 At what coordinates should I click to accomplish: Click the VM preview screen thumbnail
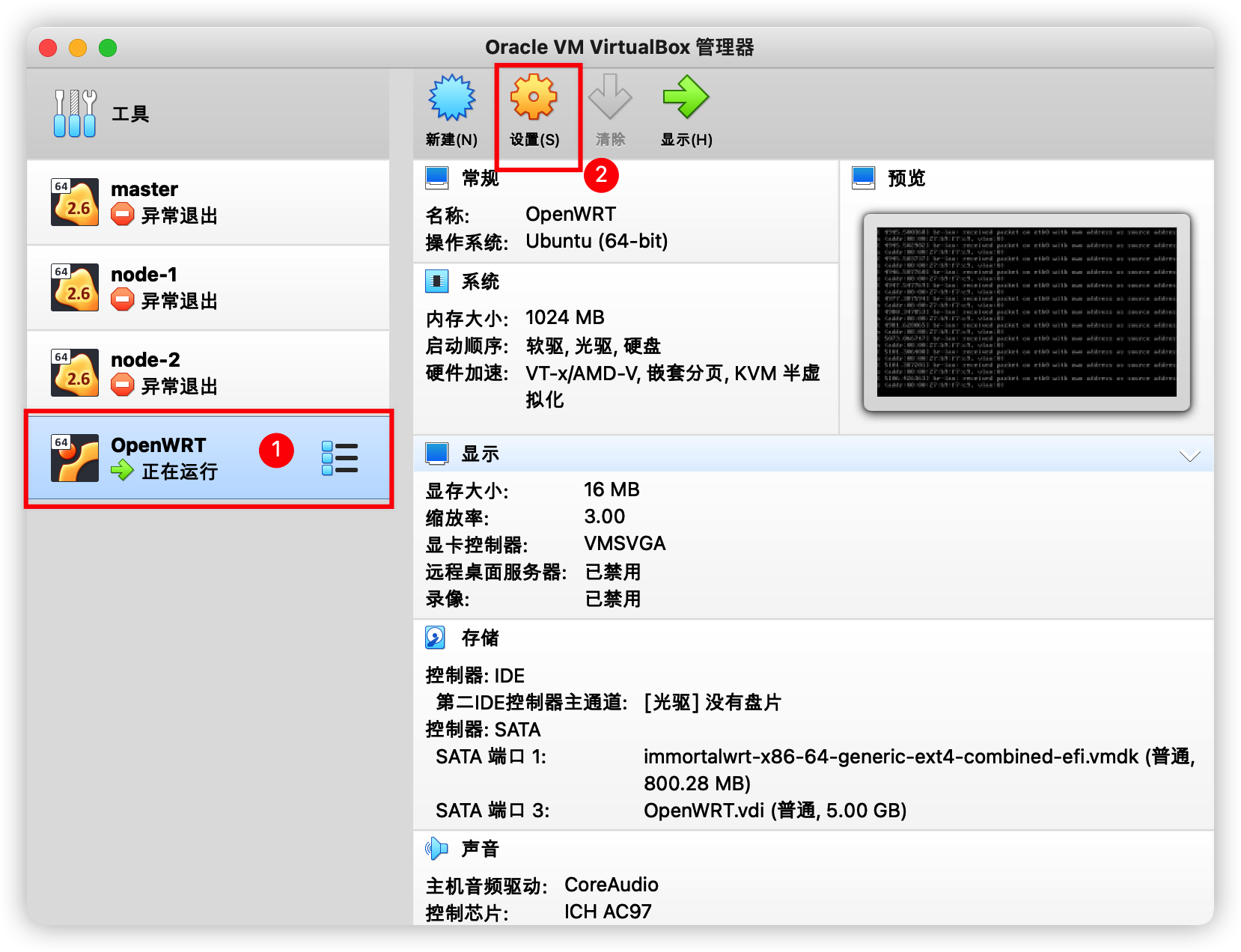(1026, 312)
